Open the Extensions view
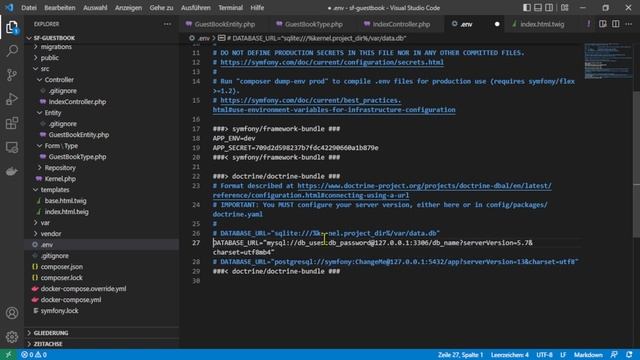The width and height of the screenshot is (640, 360). click(12, 123)
